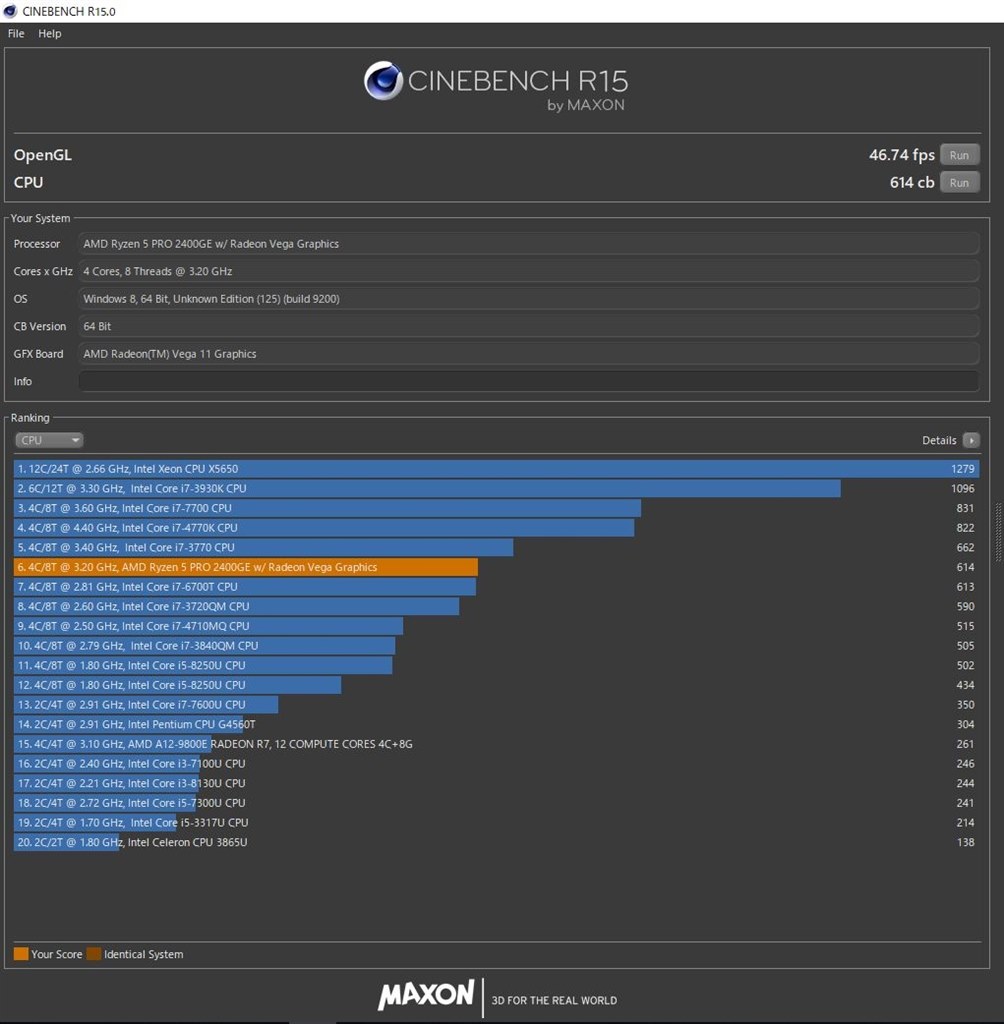Select ranking row Intel Core i7-7600U
1004x1024 pixels.
click(496, 705)
